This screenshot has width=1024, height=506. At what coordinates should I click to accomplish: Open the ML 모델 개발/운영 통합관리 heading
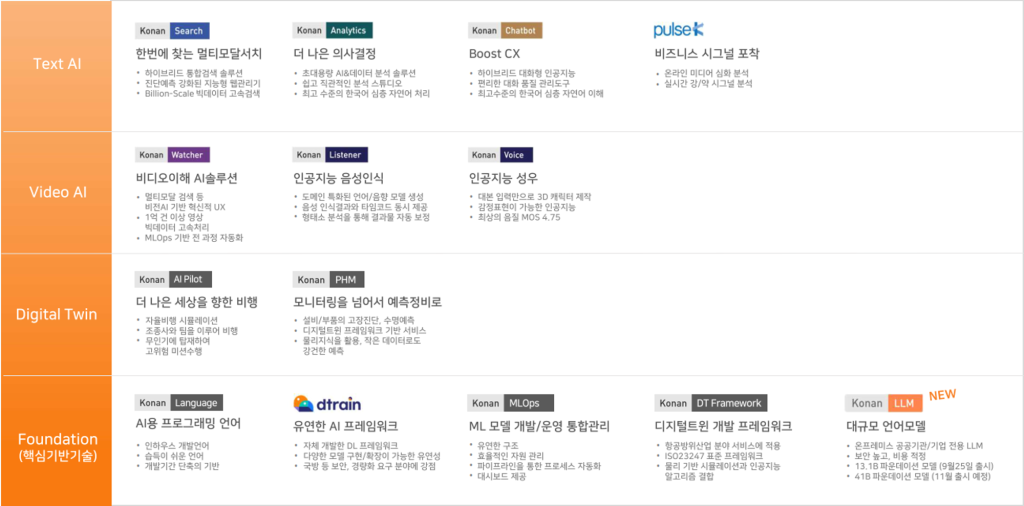point(539,427)
